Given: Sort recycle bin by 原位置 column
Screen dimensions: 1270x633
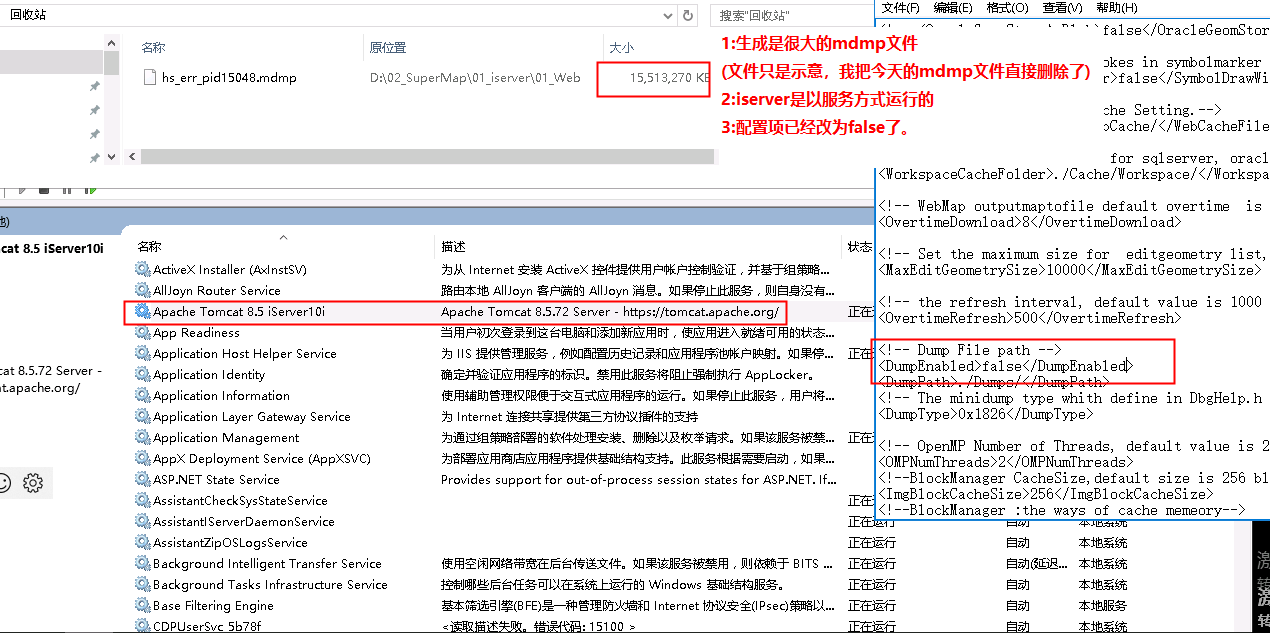Looking at the screenshot, I should coord(388,48).
